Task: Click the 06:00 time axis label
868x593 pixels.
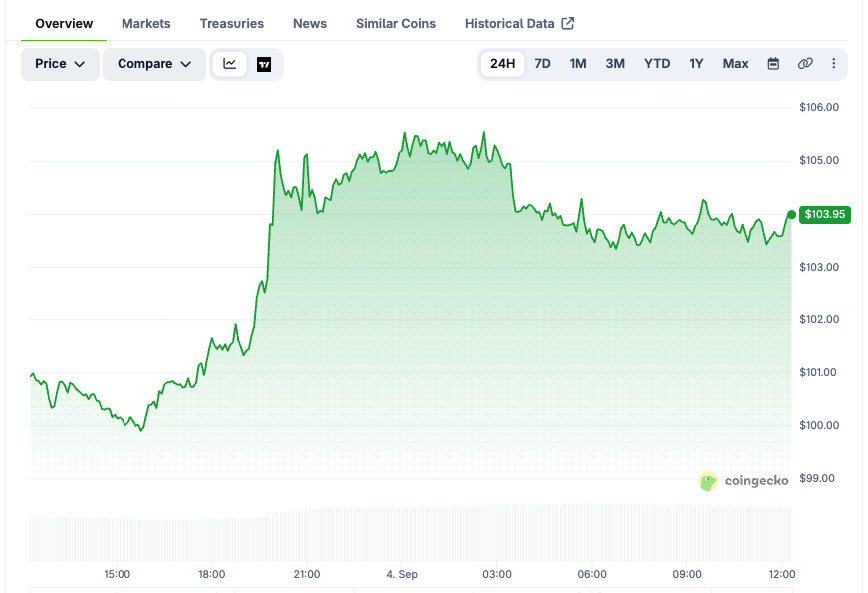Action: tap(592, 574)
